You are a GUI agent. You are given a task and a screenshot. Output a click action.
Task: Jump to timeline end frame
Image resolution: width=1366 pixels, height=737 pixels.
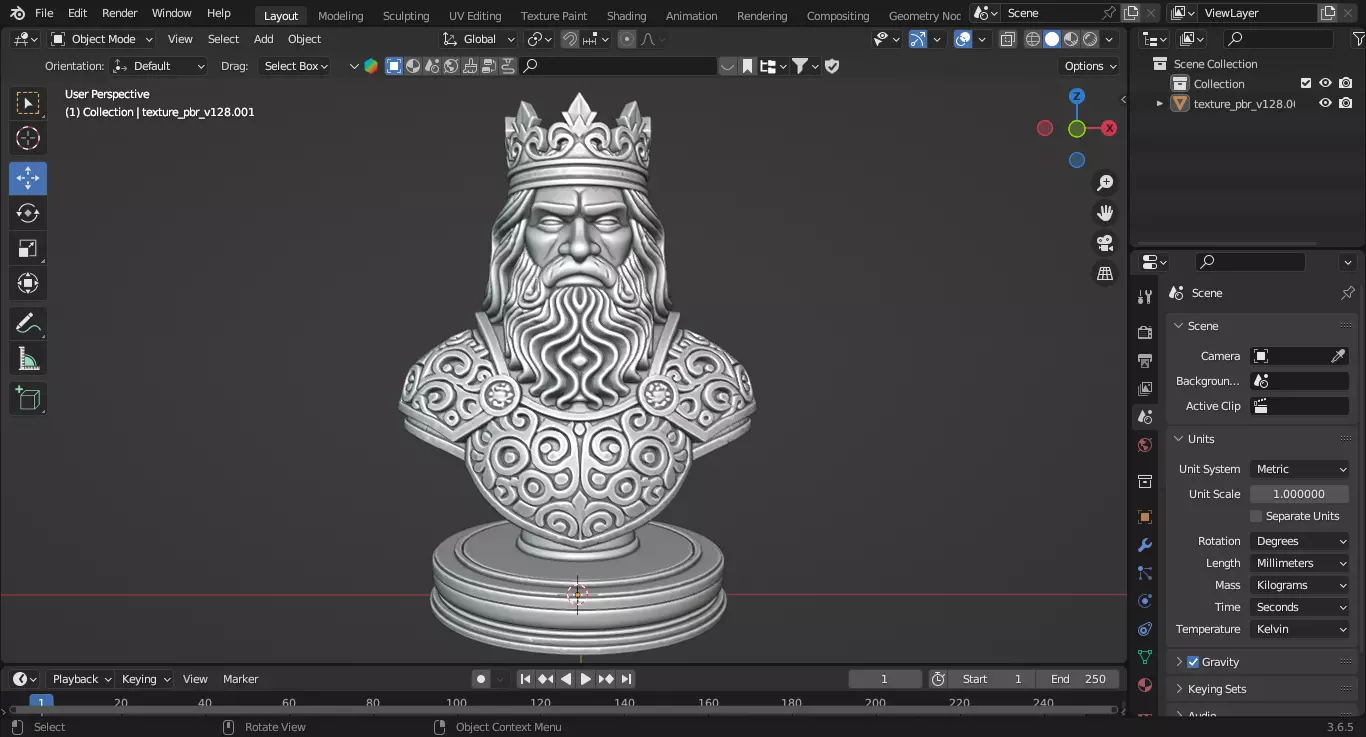(x=626, y=679)
